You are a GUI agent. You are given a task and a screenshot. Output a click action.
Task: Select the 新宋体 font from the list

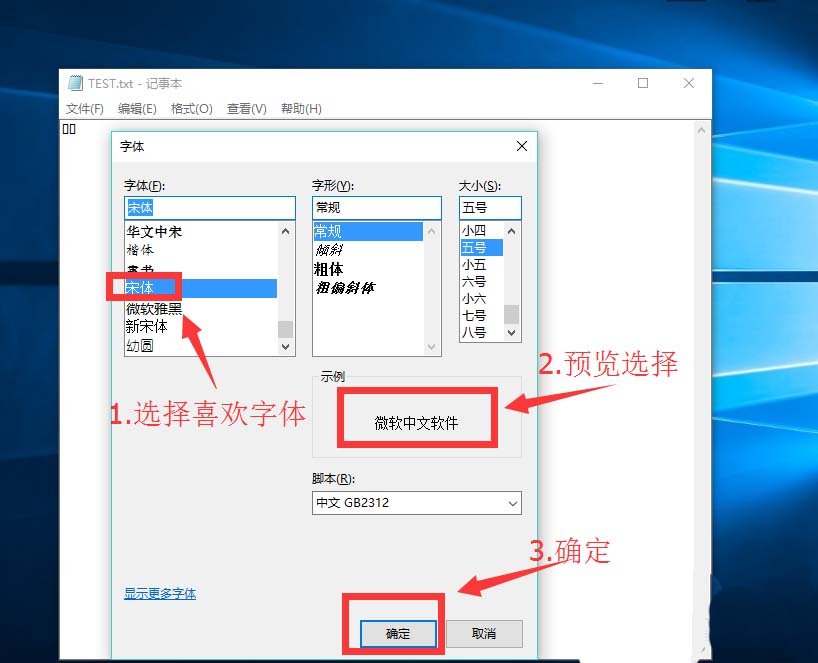click(x=147, y=326)
